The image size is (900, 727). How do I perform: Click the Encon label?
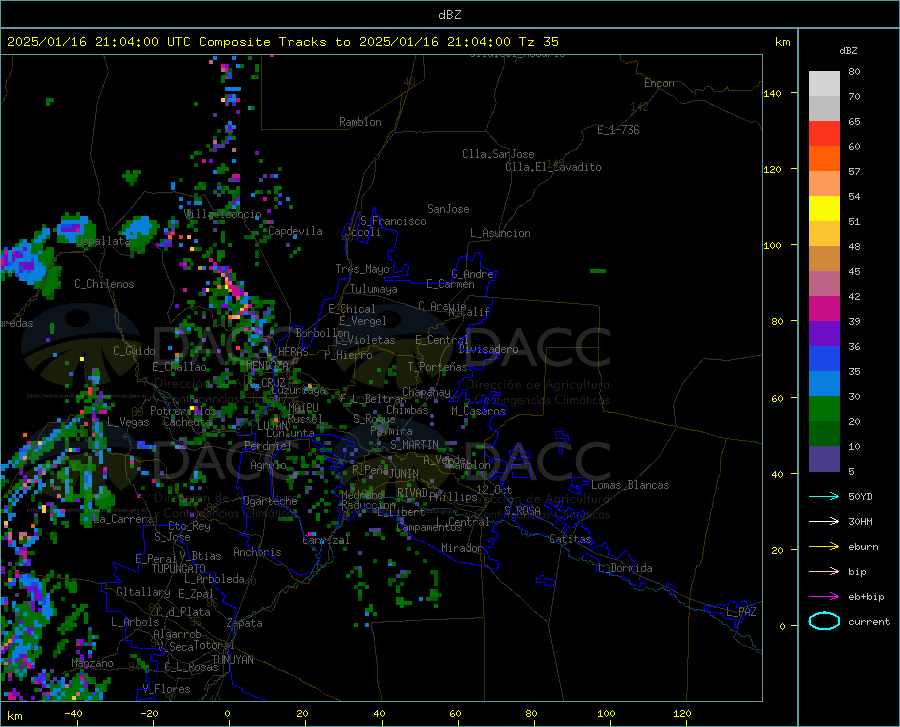tap(659, 83)
